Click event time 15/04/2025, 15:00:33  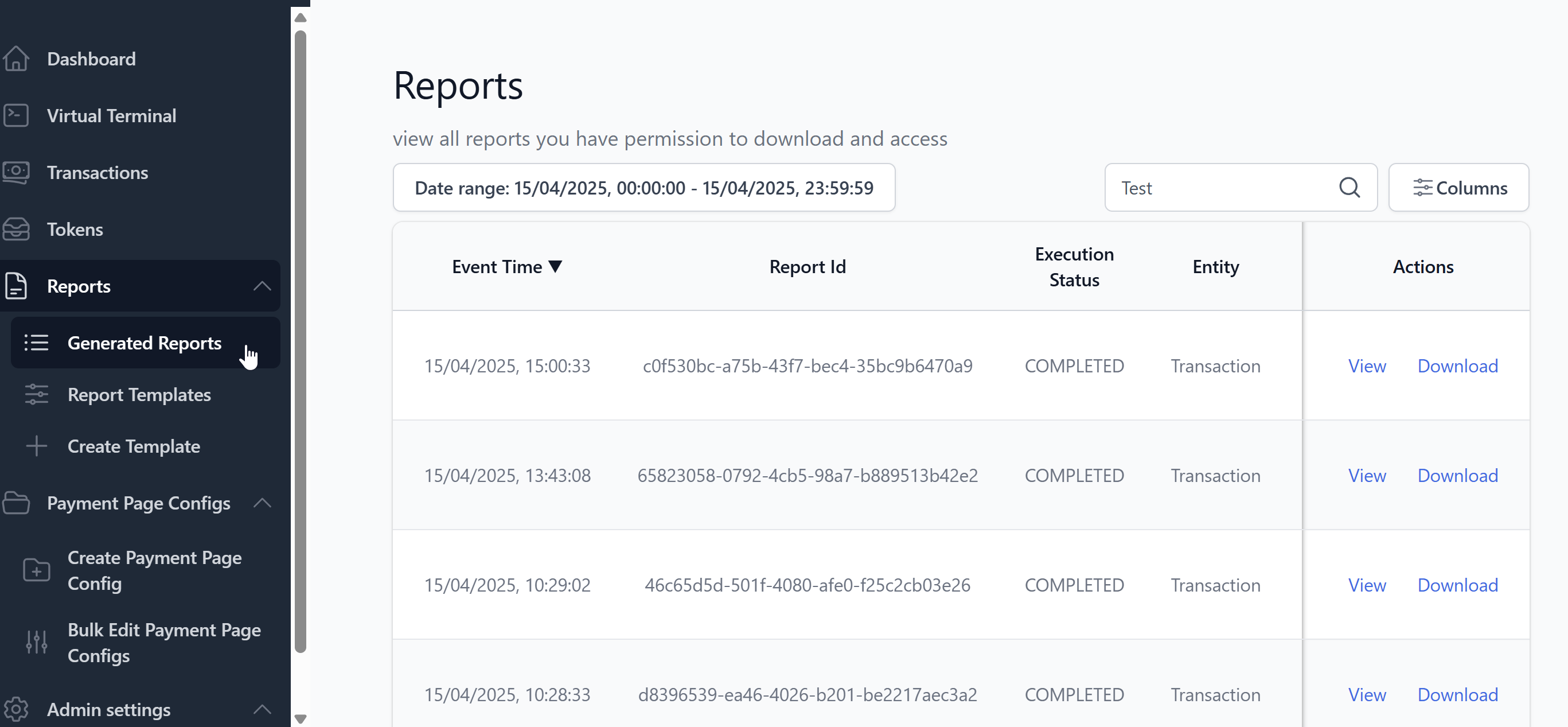(507, 366)
